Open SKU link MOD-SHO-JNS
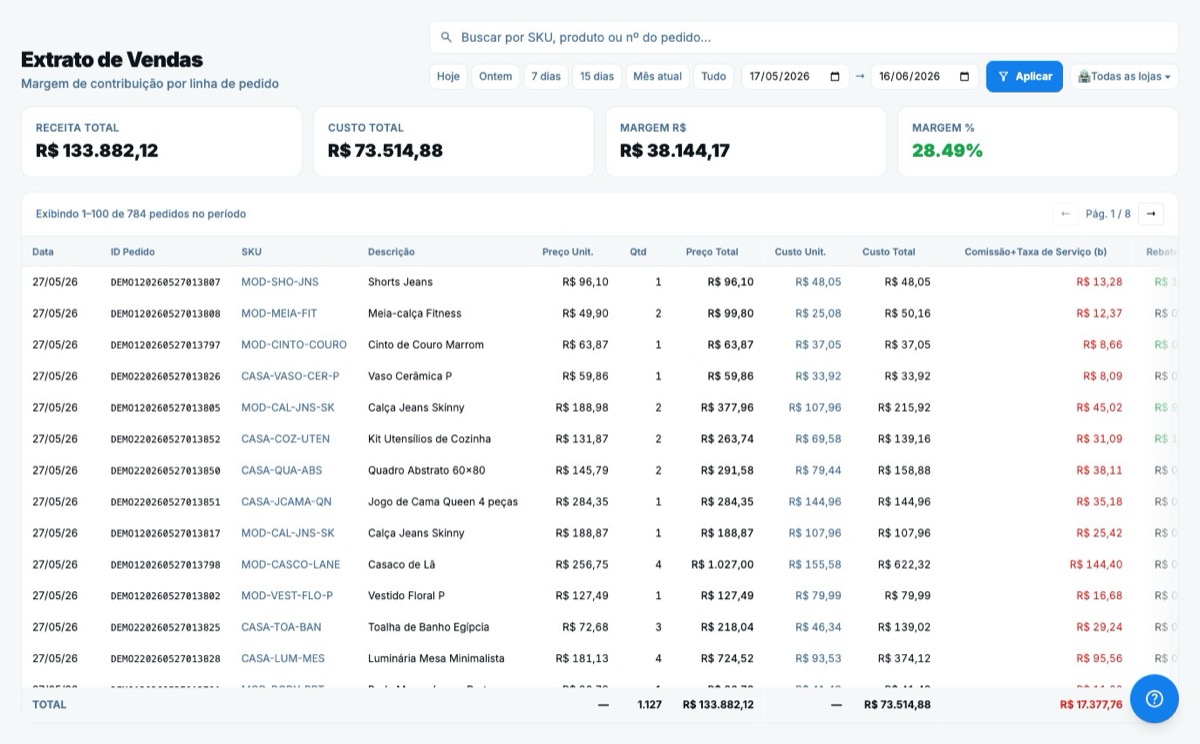This screenshot has height=744, width=1200. [x=280, y=282]
